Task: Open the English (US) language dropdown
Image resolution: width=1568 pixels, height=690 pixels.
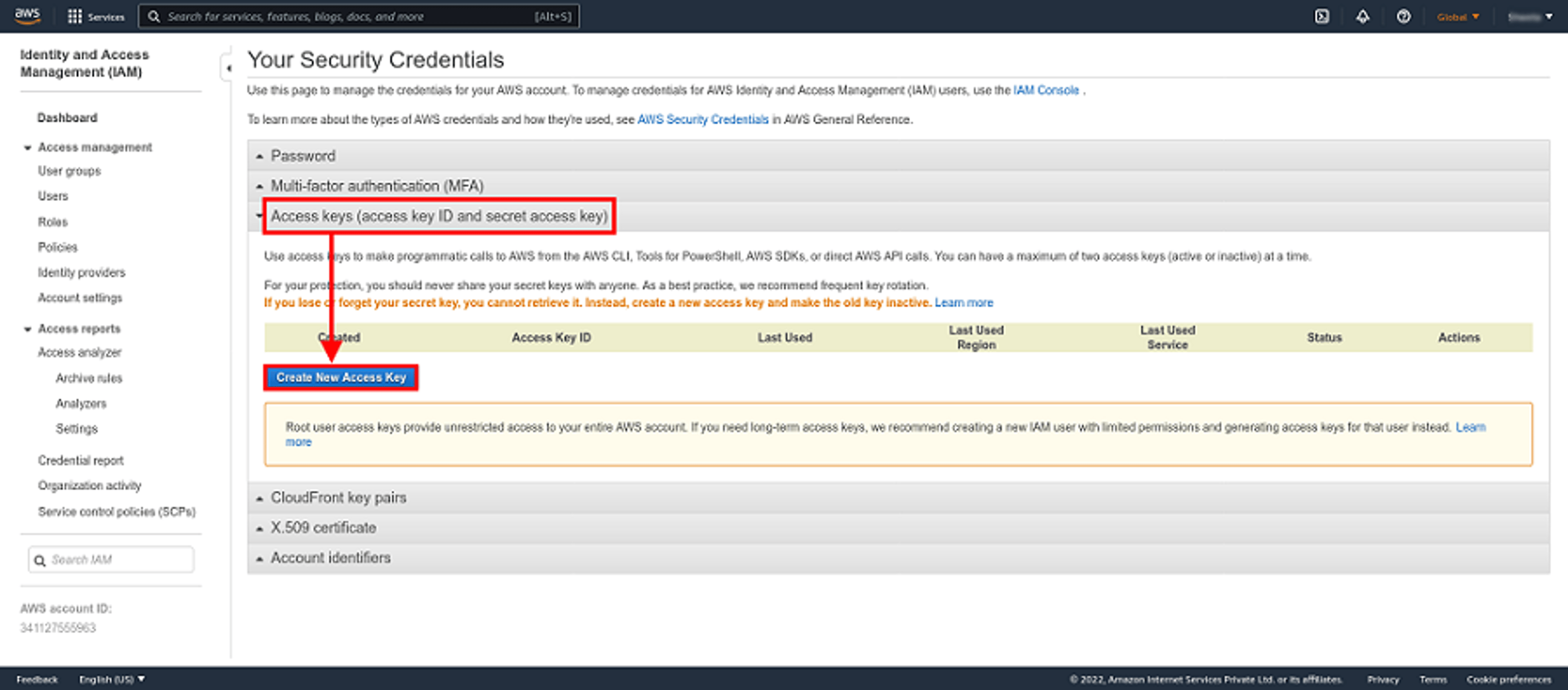Action: 111,679
